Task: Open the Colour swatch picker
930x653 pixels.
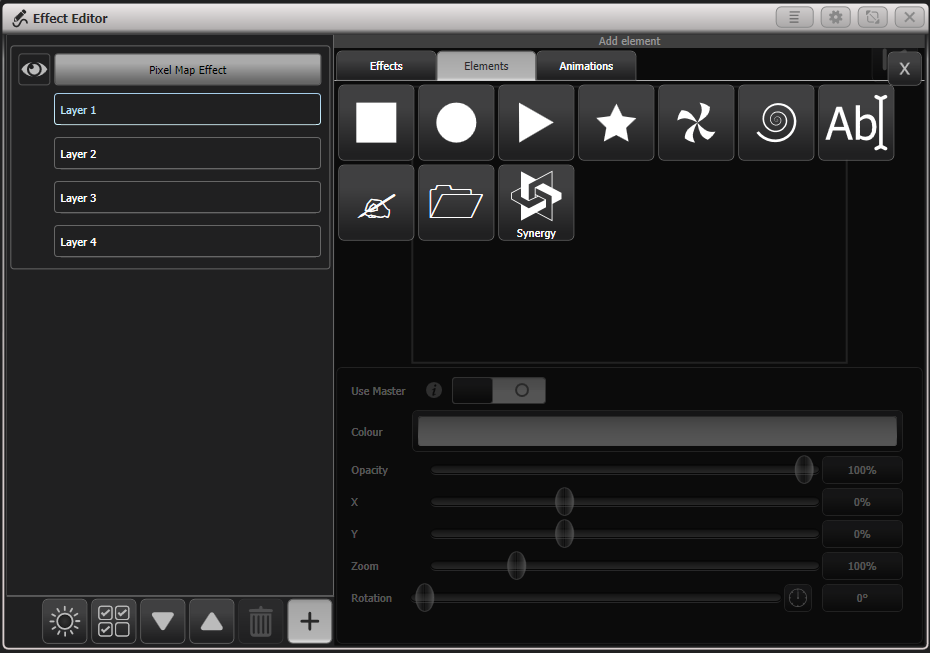Action: click(657, 431)
